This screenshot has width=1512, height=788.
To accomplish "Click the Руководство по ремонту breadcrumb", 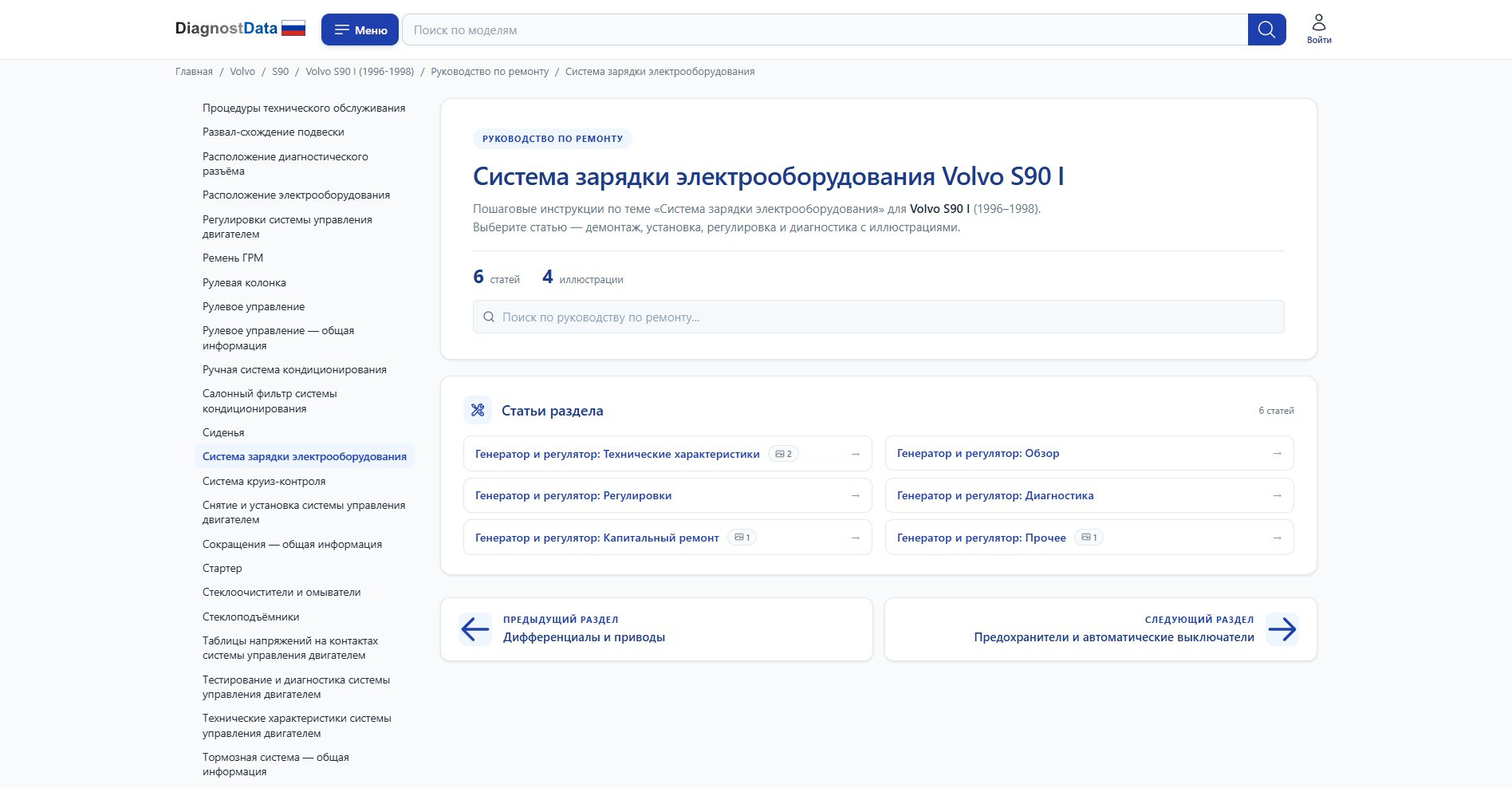I will [x=490, y=72].
